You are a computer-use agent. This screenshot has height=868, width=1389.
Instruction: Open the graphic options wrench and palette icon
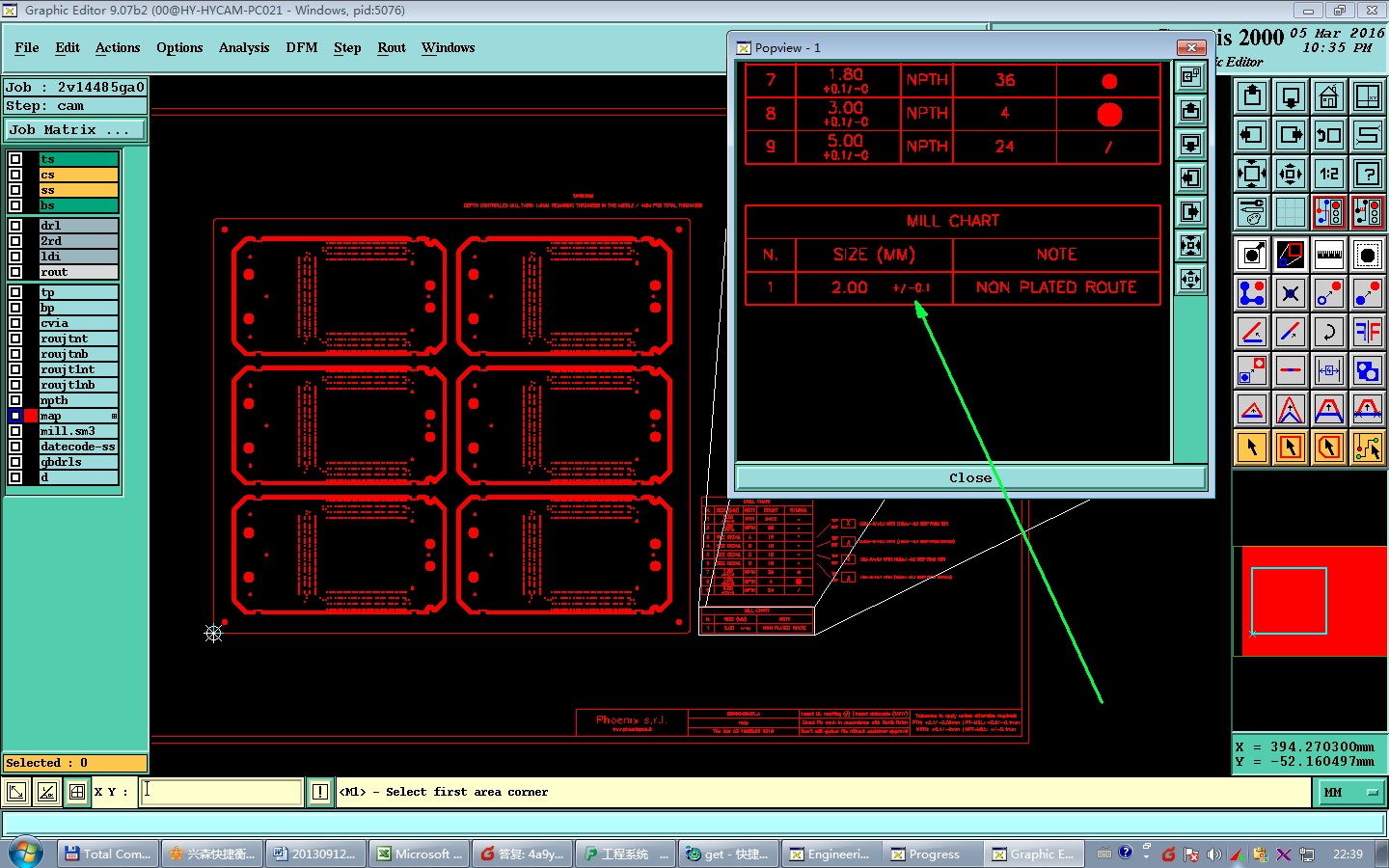point(1252,212)
